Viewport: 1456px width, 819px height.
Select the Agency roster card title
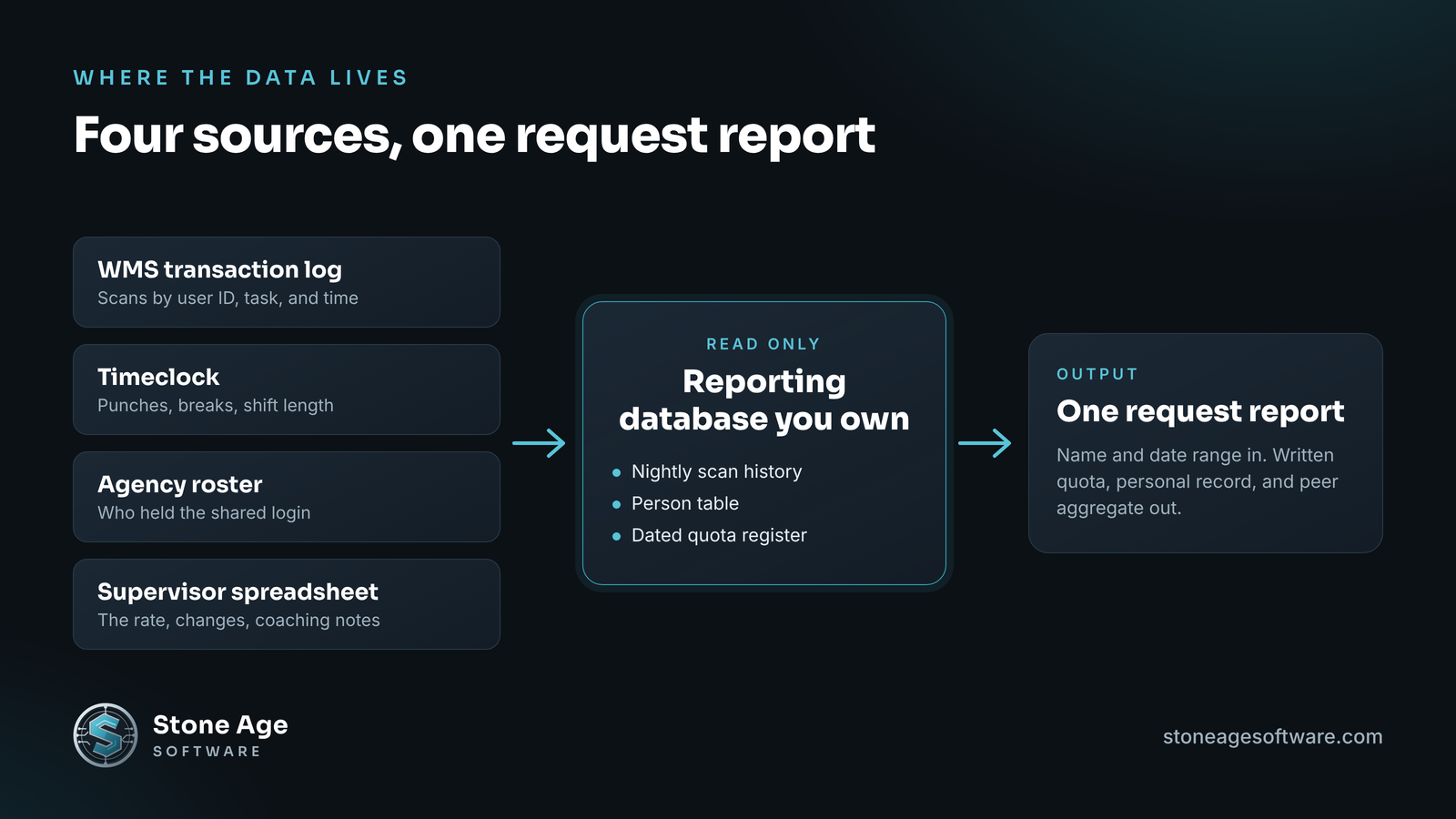click(180, 484)
